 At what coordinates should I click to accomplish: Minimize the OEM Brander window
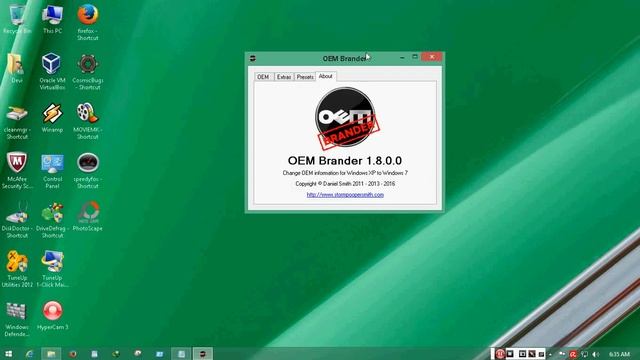[x=402, y=58]
